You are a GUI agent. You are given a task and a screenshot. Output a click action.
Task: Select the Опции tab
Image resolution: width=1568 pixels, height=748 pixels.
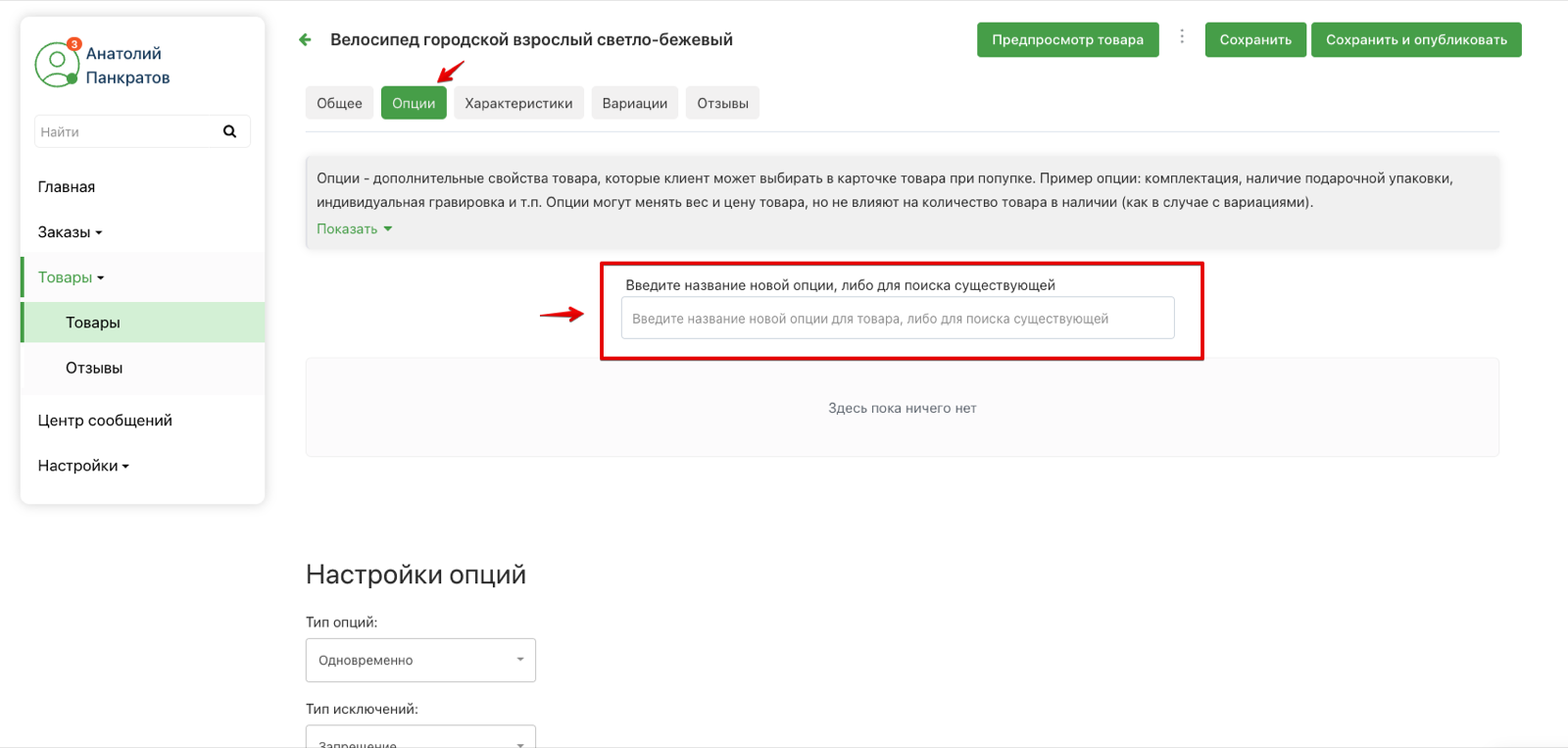(414, 103)
